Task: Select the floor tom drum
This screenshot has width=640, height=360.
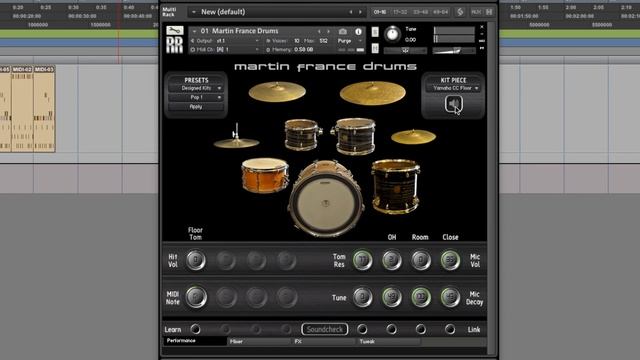Action: point(396,187)
